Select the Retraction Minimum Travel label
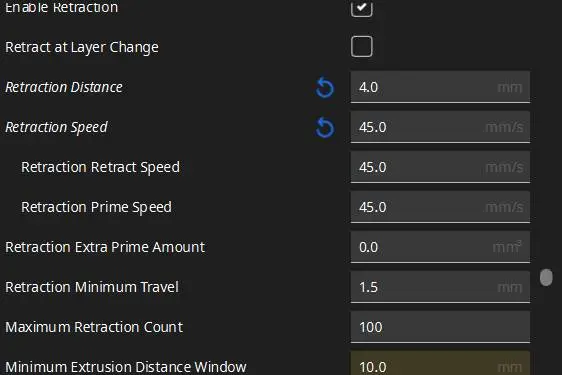562x375 pixels. [x=92, y=287]
